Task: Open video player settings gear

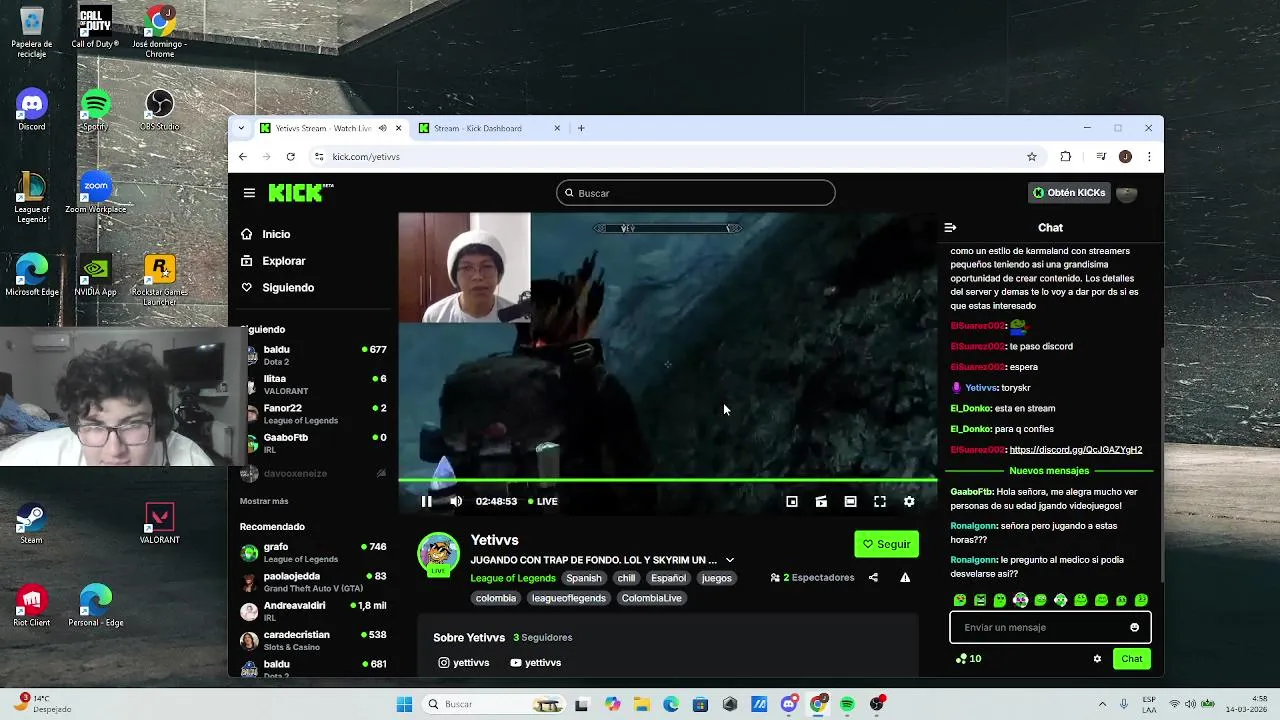Action: [x=909, y=501]
